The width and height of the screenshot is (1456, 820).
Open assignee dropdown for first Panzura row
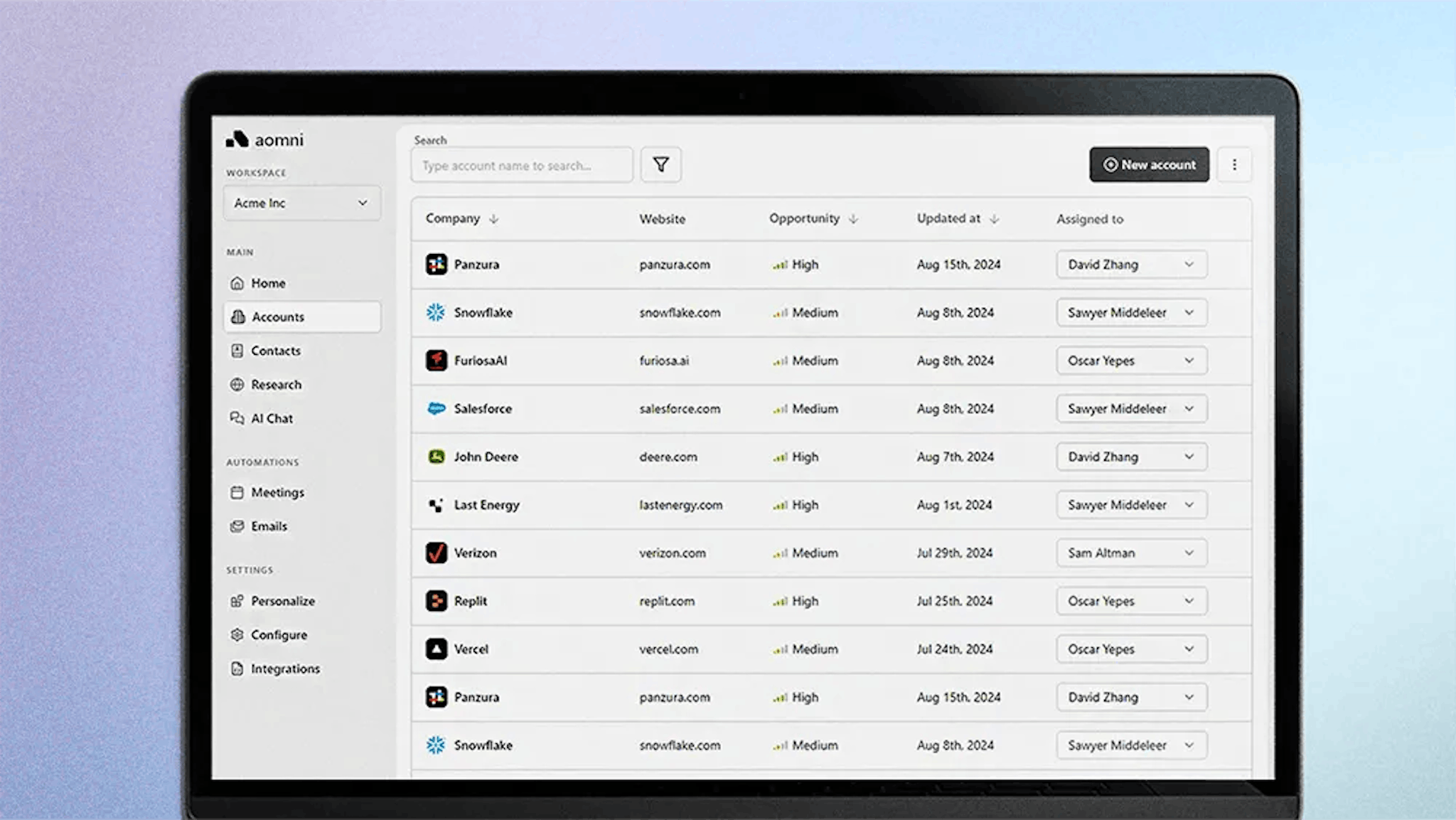coord(1131,265)
